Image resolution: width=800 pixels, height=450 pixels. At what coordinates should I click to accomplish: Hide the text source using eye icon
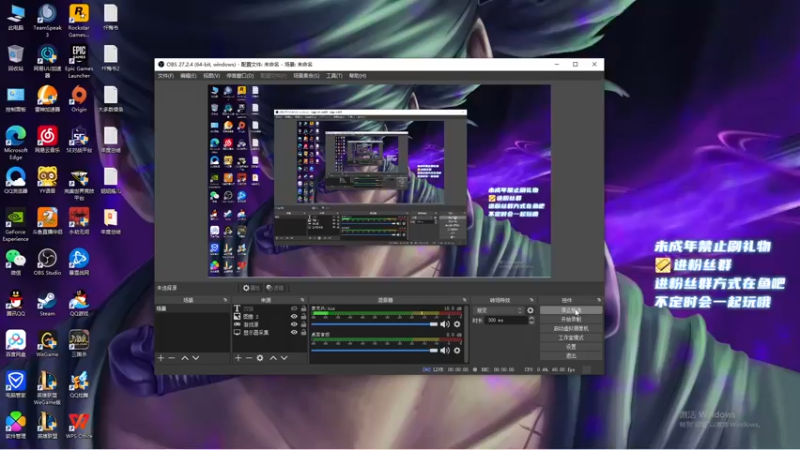294,308
